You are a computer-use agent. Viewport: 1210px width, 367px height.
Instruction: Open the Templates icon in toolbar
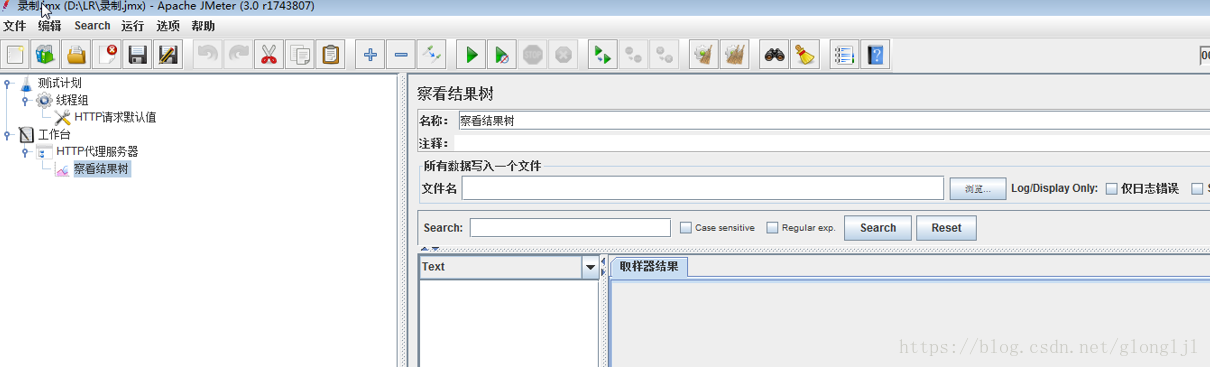point(46,54)
